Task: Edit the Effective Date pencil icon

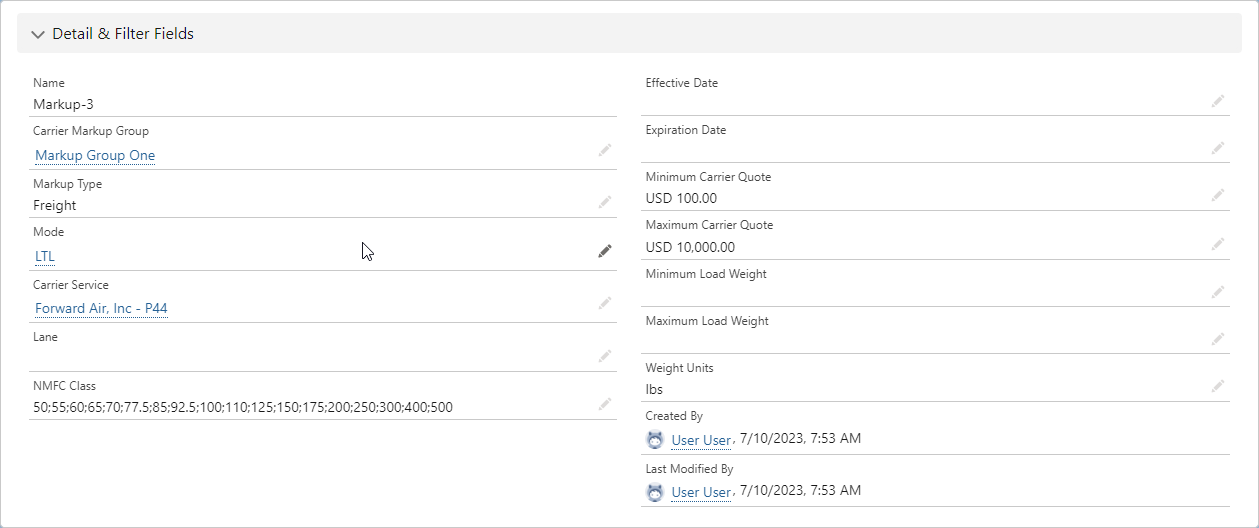Action: pyautogui.click(x=1218, y=101)
